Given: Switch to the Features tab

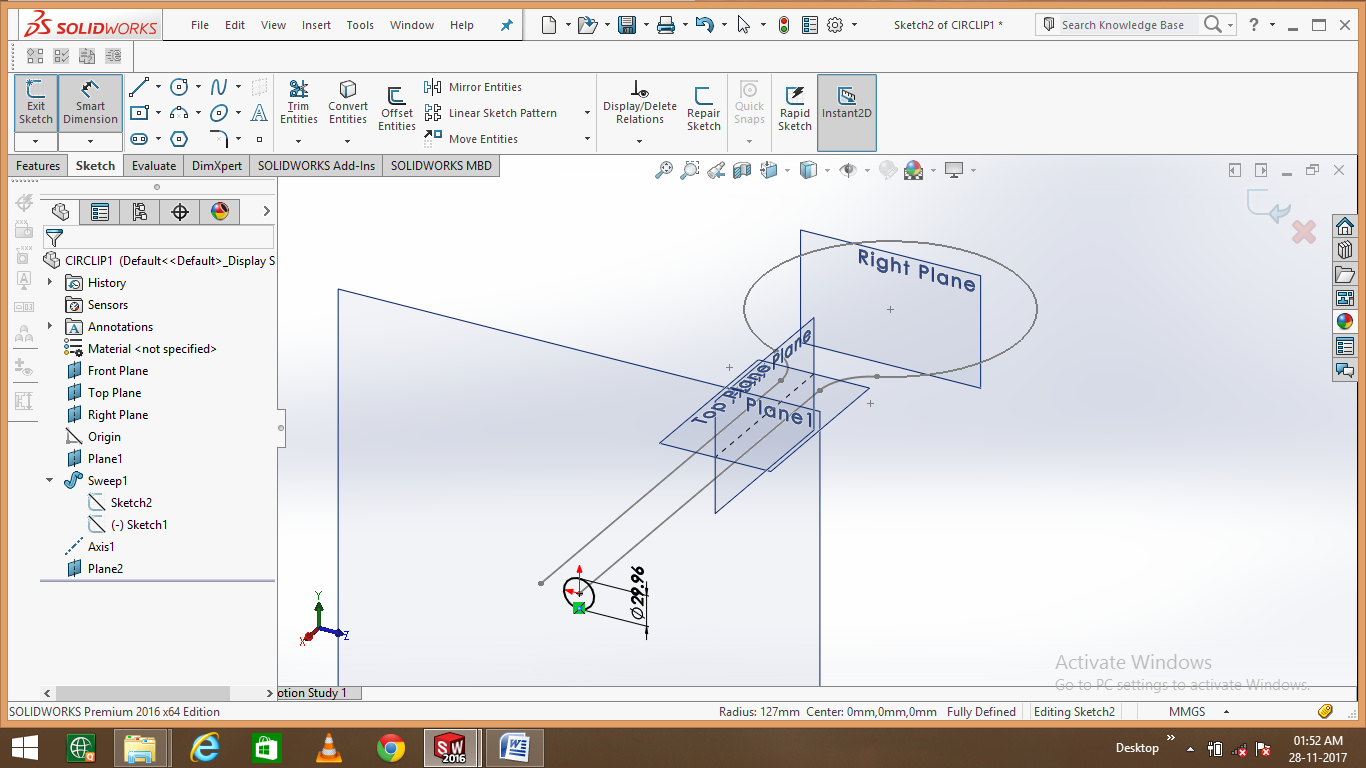Looking at the screenshot, I should pyautogui.click(x=38, y=165).
